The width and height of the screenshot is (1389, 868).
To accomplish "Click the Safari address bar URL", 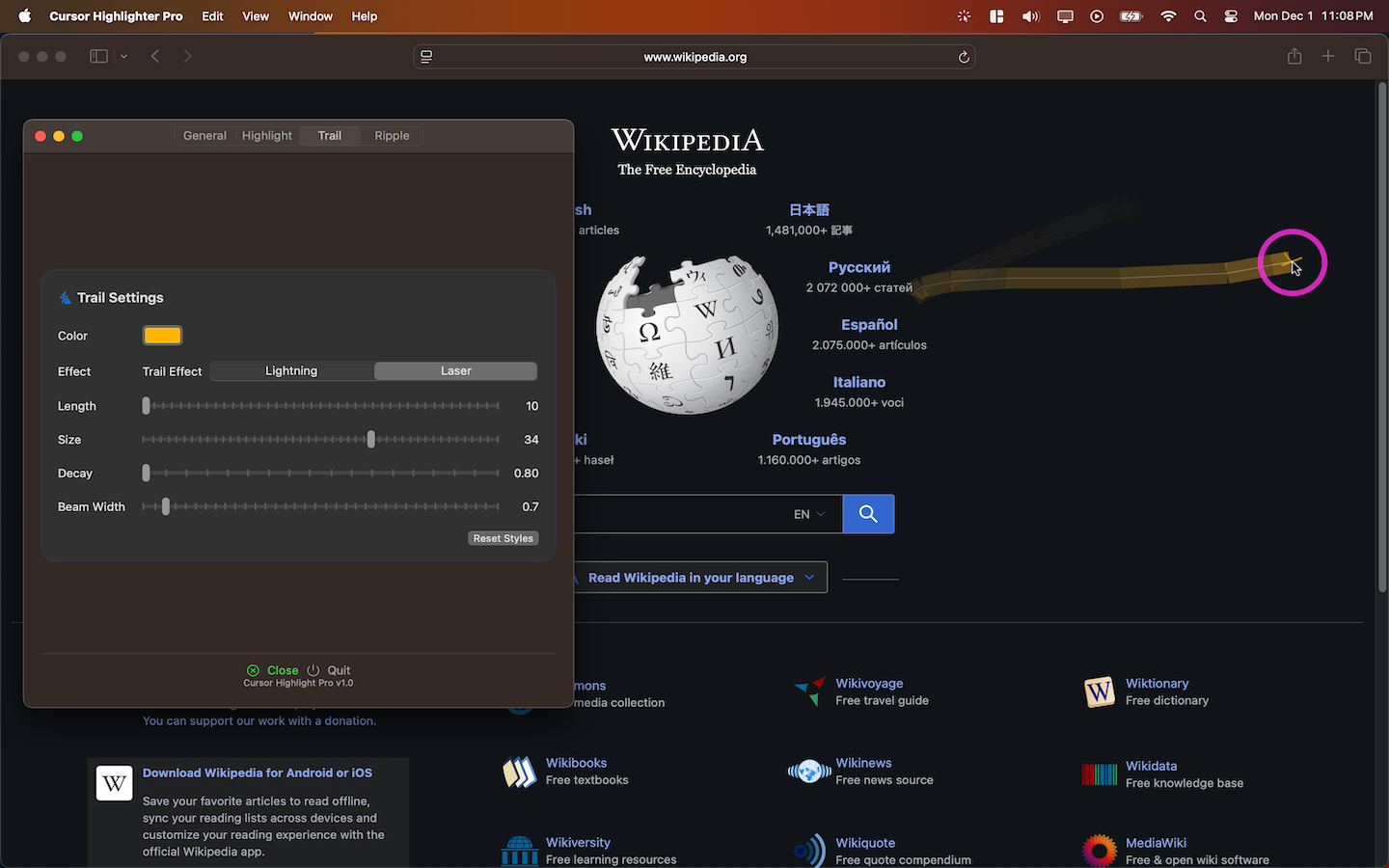I will pos(694,57).
